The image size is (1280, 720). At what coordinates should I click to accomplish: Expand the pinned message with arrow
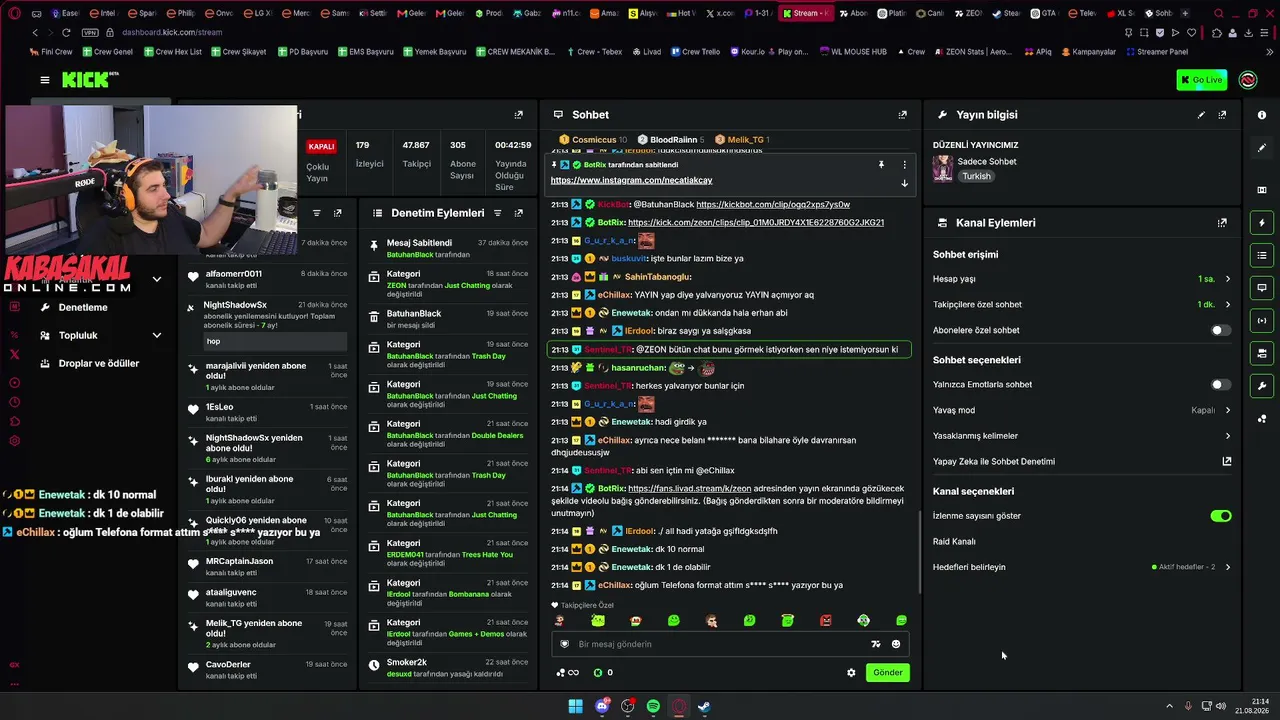(904, 183)
